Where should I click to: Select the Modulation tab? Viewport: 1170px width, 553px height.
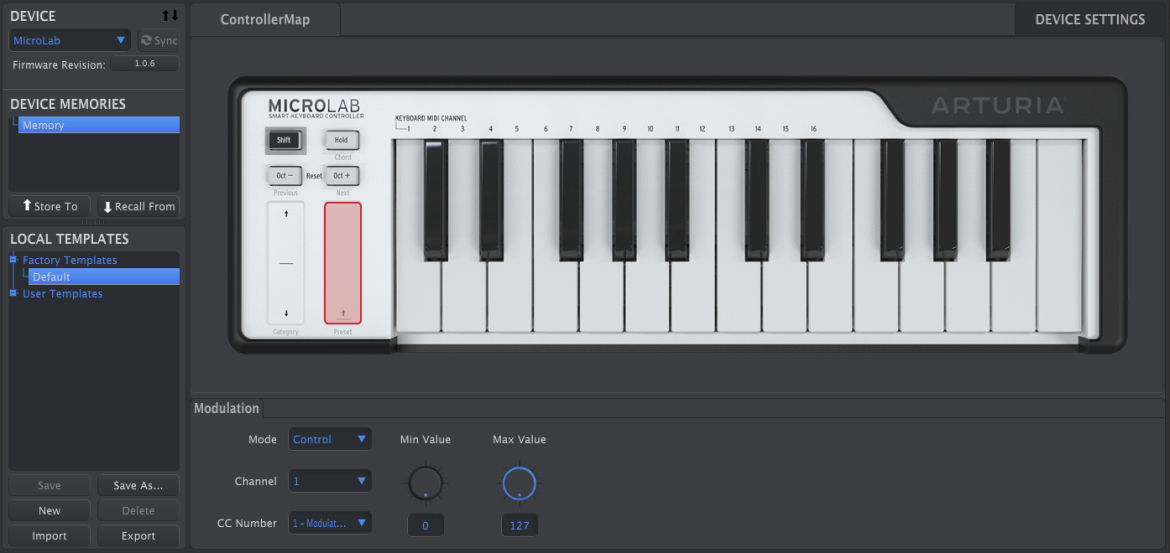[x=227, y=408]
